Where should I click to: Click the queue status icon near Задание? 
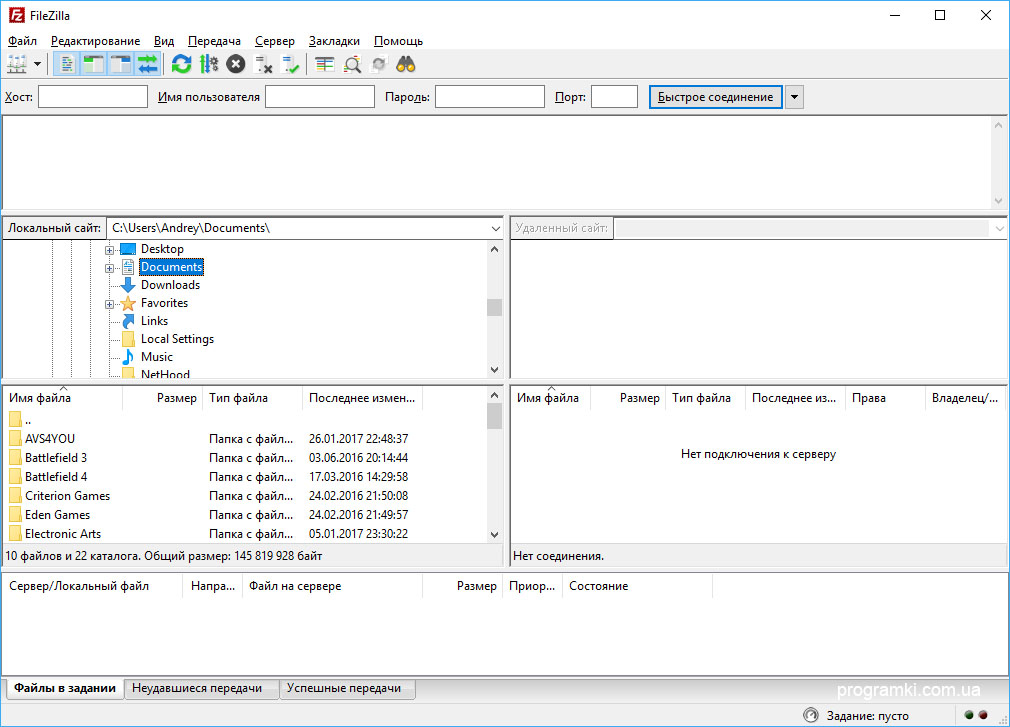click(x=811, y=715)
